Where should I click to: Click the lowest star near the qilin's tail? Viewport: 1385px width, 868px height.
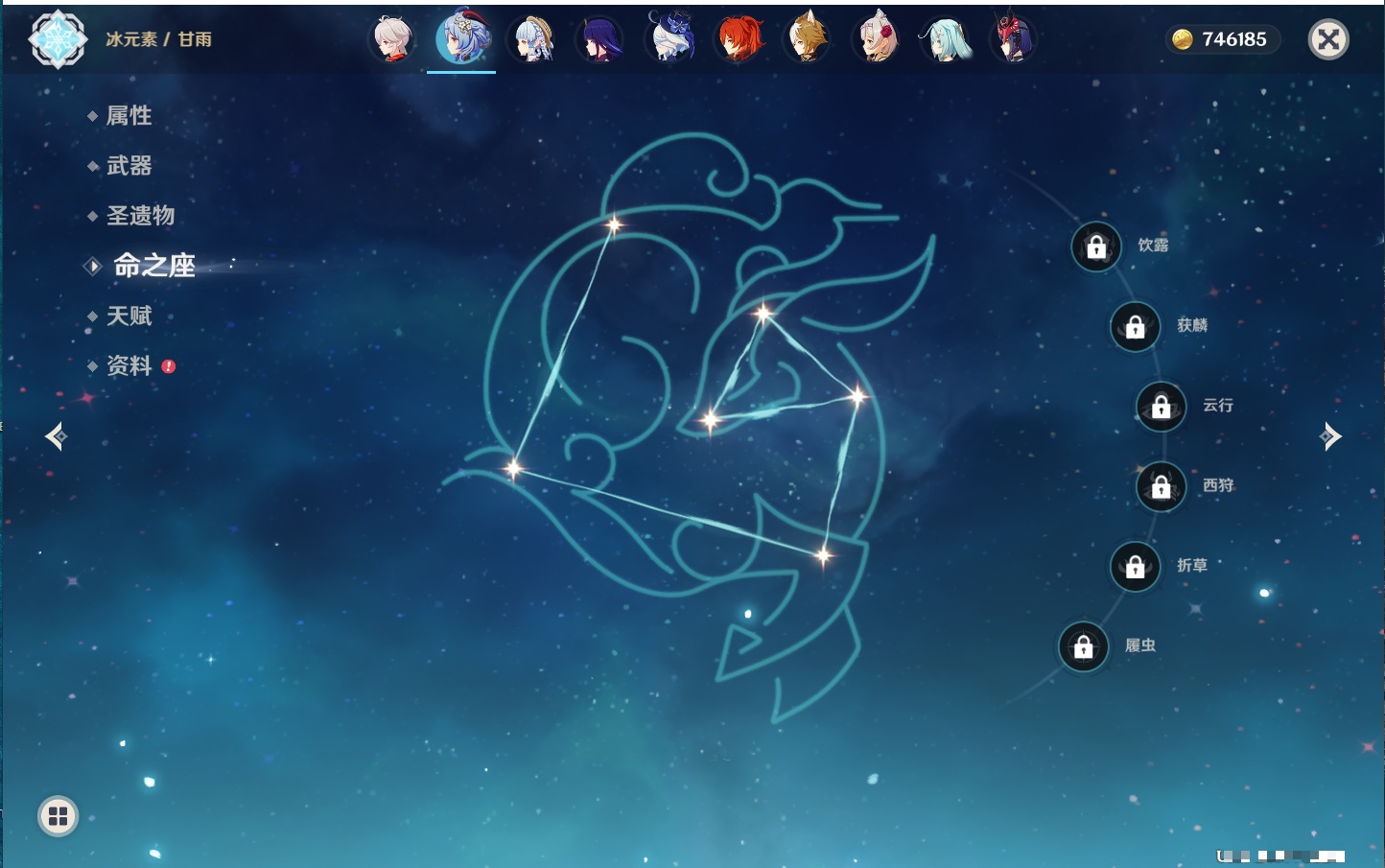pyautogui.click(x=823, y=555)
